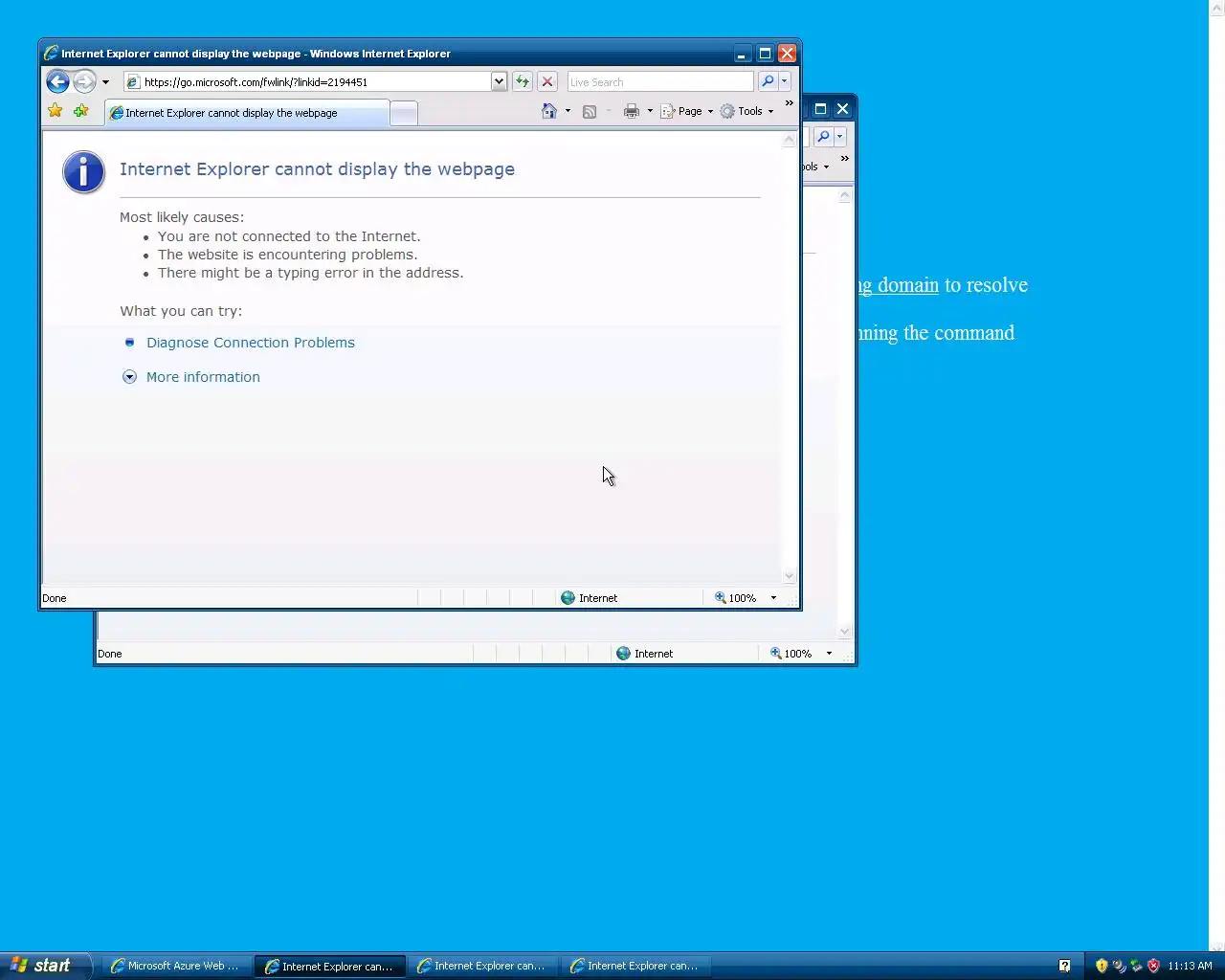Expand the address bar URL history dropdown
Screen dimensions: 1225x980
499,82
